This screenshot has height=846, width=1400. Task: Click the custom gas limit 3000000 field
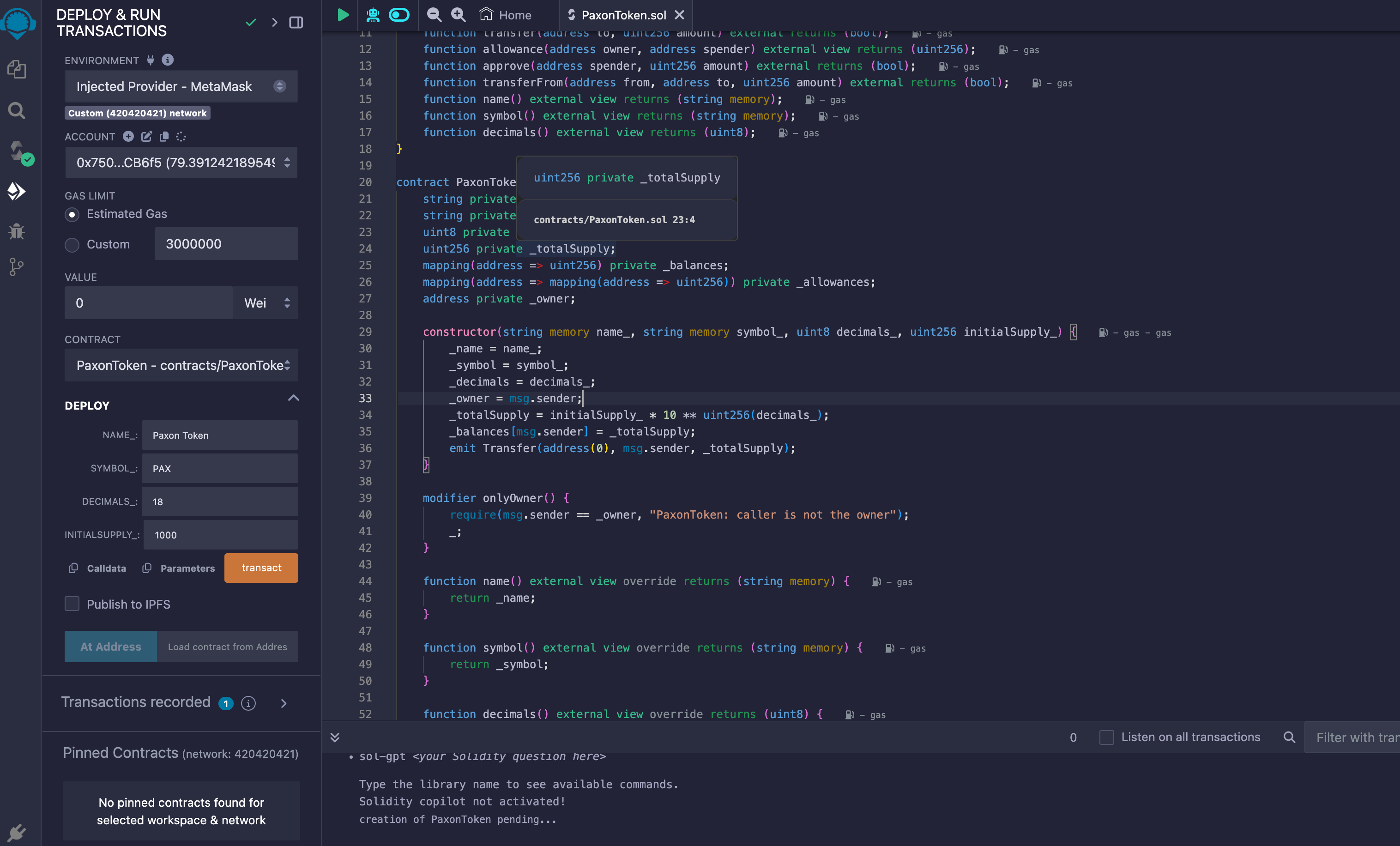pos(226,244)
